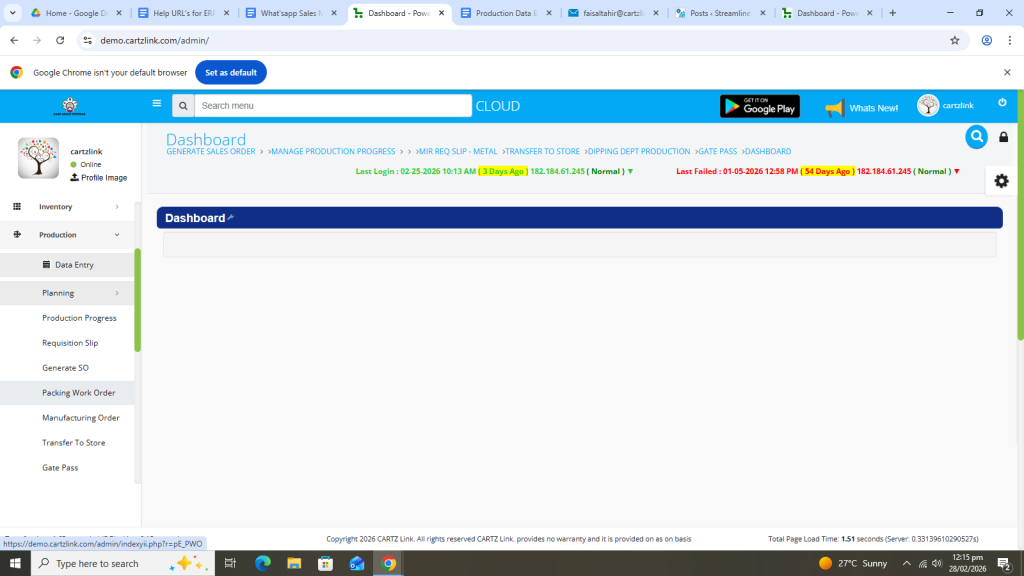This screenshot has height=576, width=1024.
Task: Bookmark this page with star icon
Action: point(954,40)
